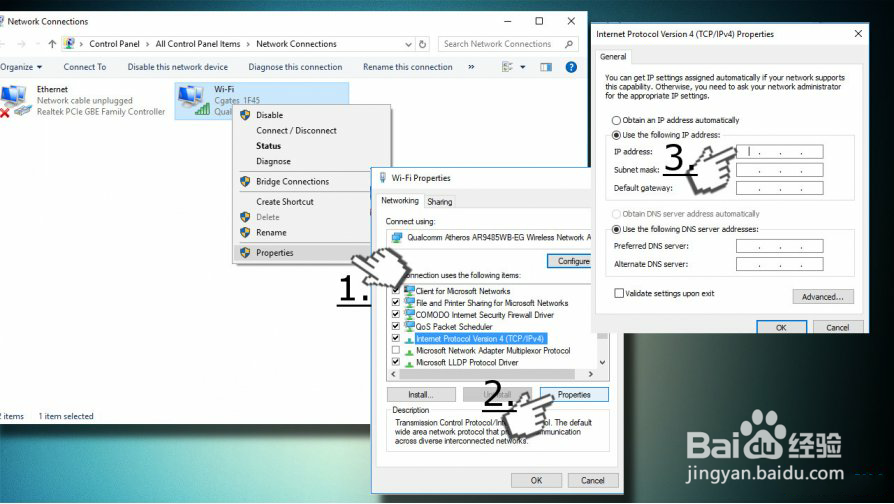Expand chevron after Control Panel breadcrumb

148,44
